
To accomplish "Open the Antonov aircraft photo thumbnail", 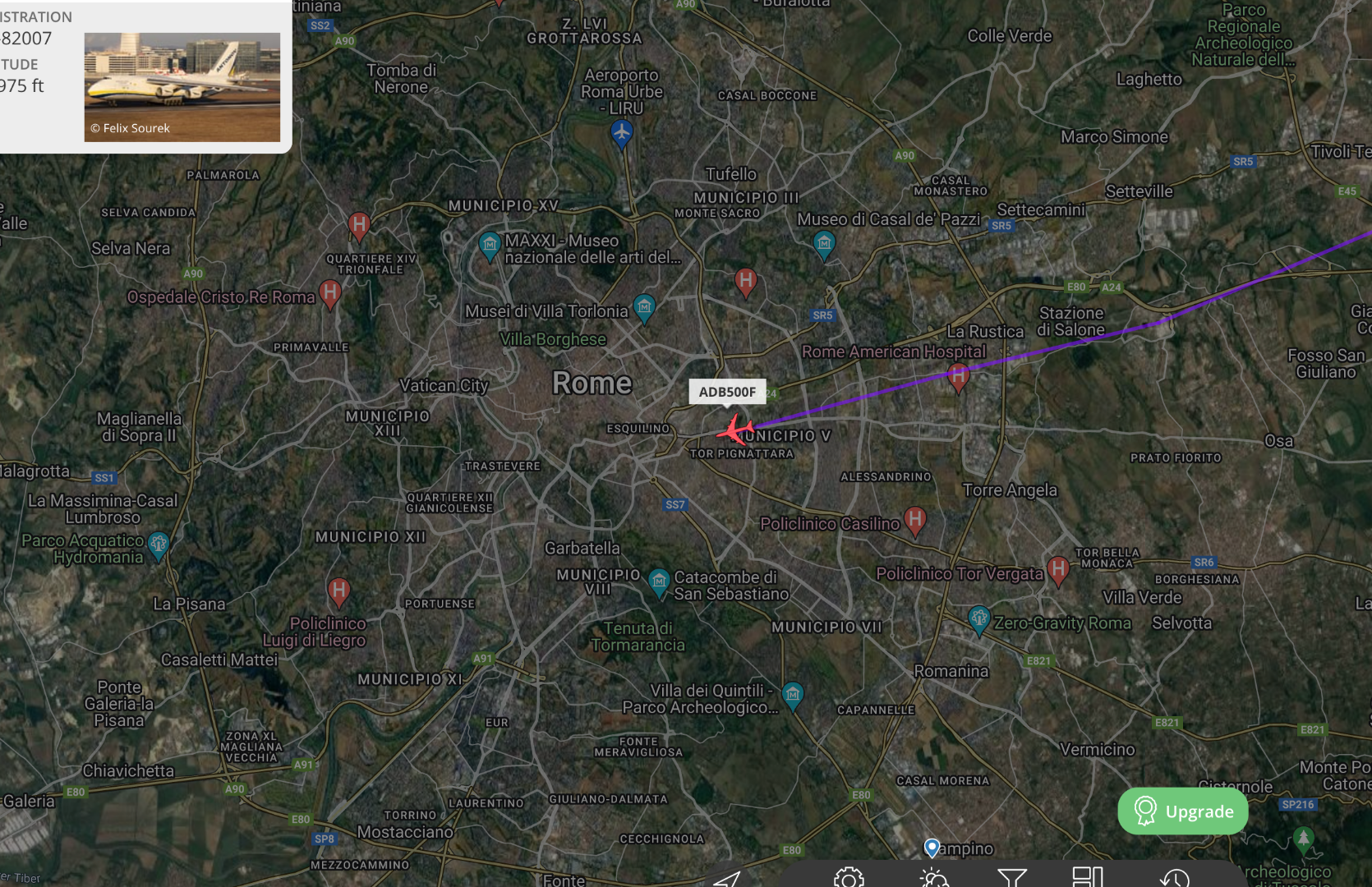I will [x=182, y=87].
